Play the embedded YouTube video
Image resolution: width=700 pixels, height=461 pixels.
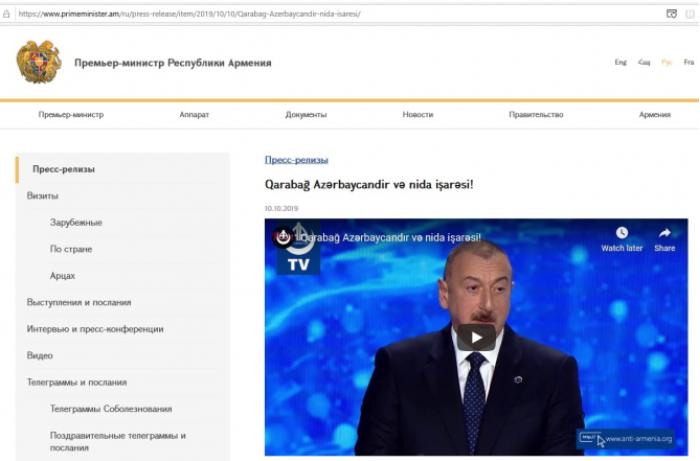476,337
